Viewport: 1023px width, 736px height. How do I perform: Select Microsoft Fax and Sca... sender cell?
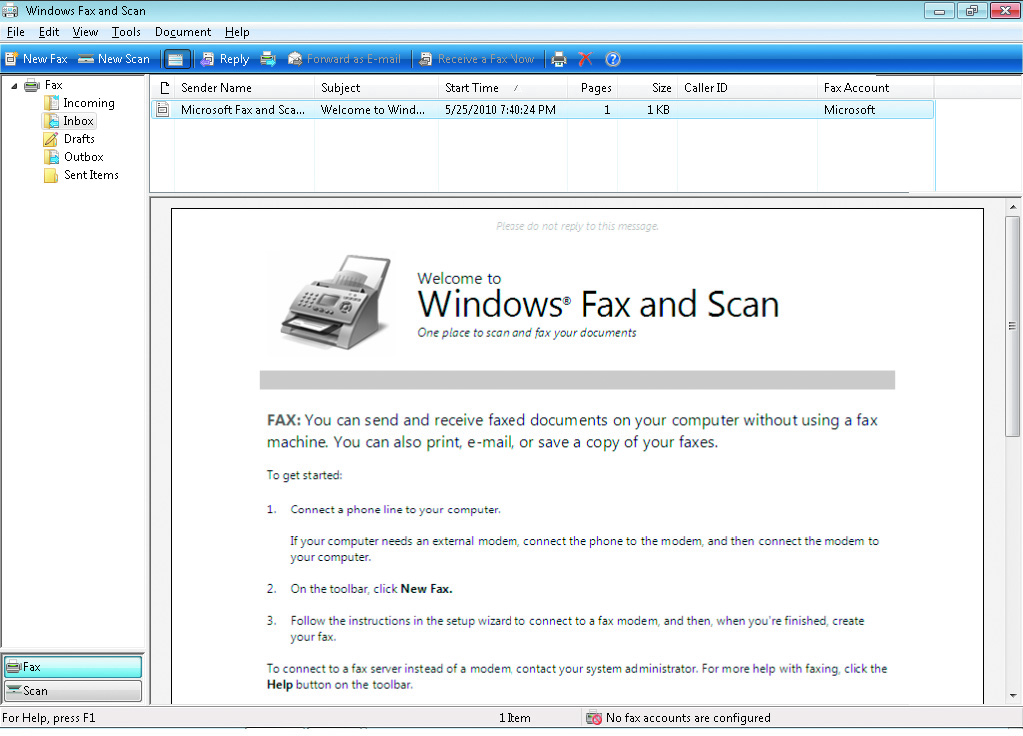(x=243, y=110)
